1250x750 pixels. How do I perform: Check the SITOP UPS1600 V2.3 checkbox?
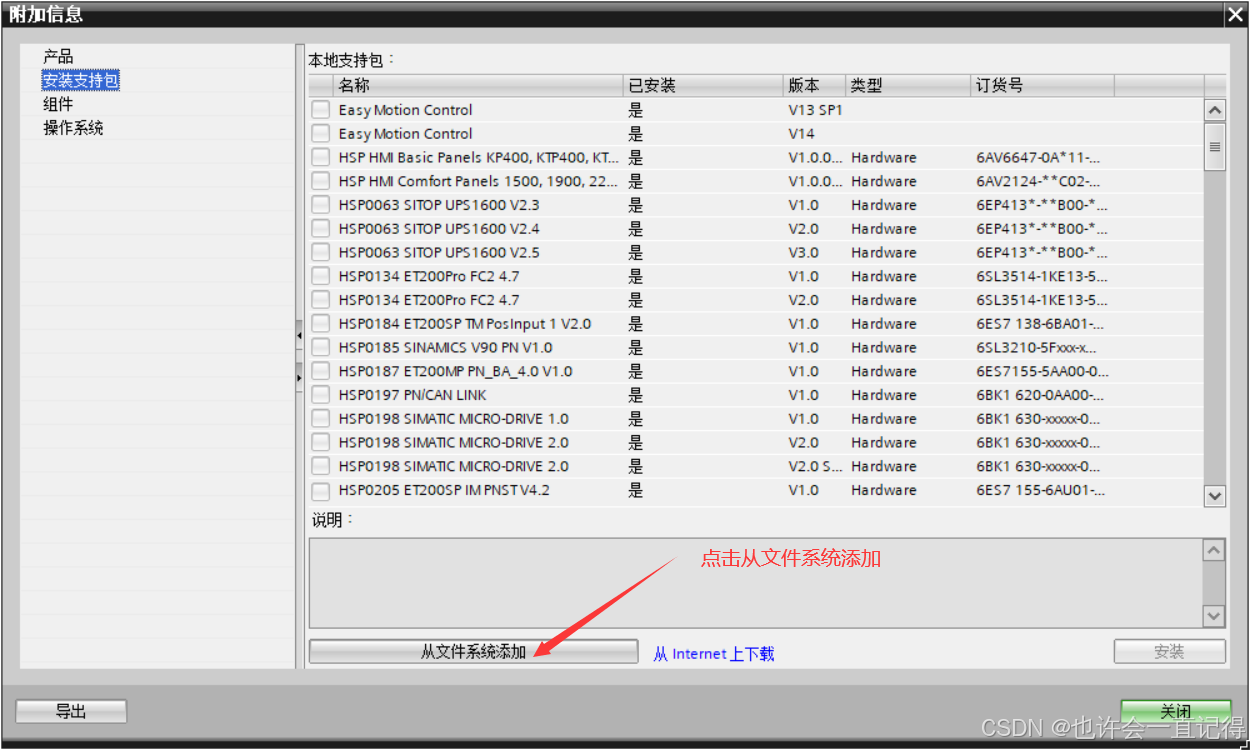coord(320,205)
